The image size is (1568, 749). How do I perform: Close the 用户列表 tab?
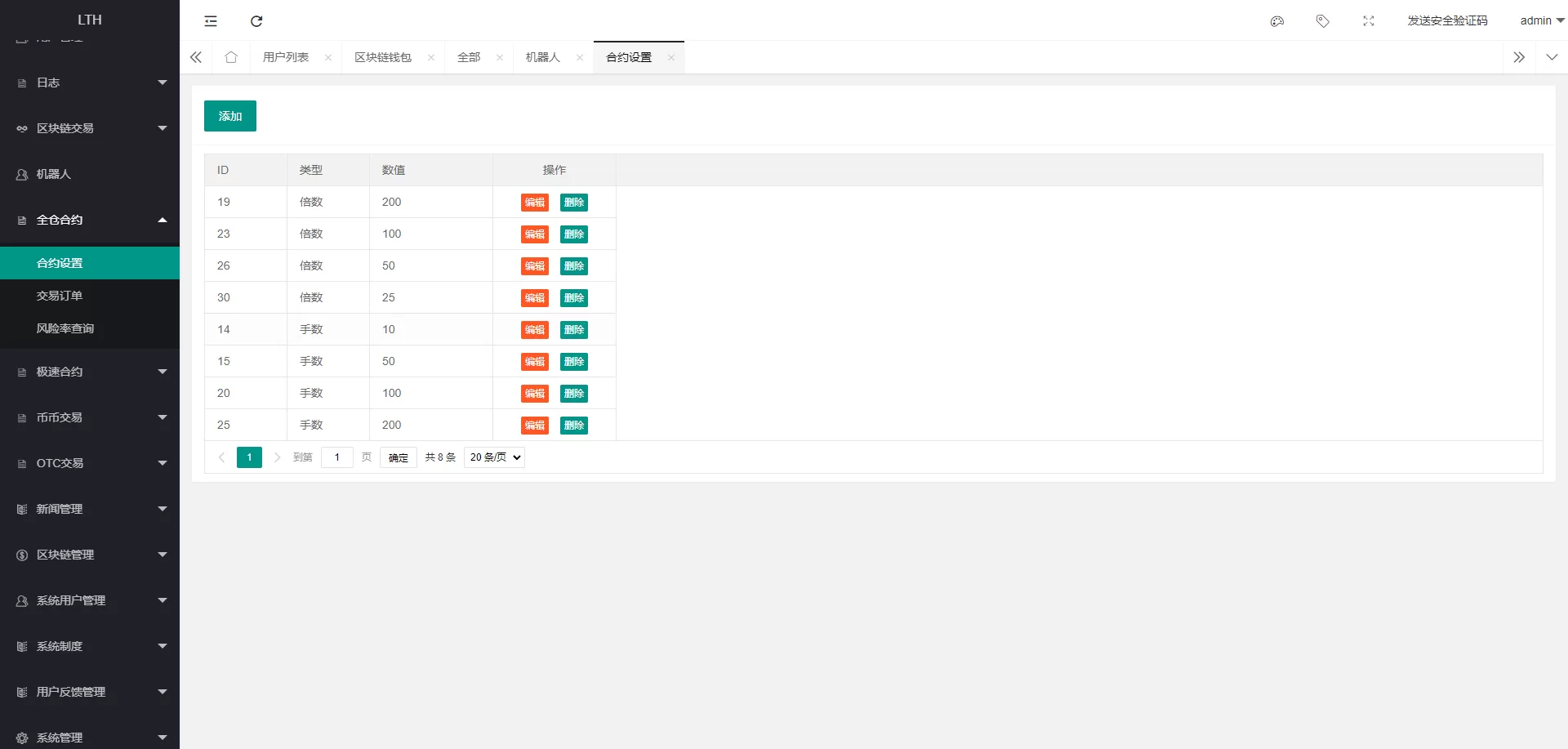(328, 57)
